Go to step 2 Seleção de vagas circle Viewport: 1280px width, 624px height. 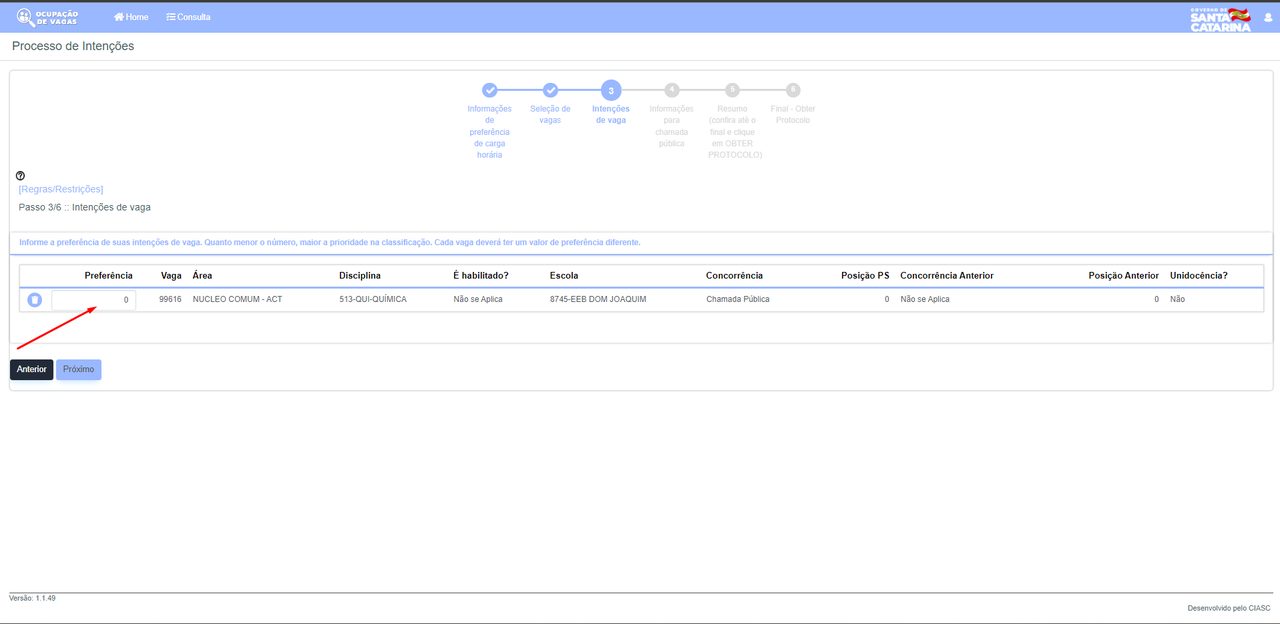click(551, 90)
